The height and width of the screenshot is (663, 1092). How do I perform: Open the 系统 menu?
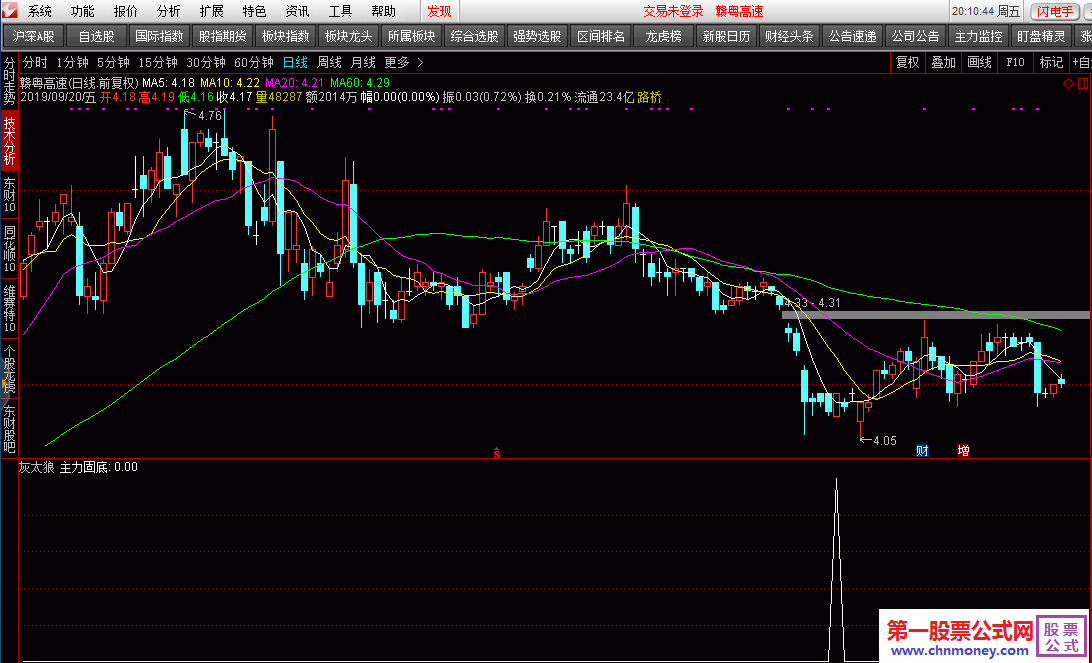pyautogui.click(x=40, y=11)
